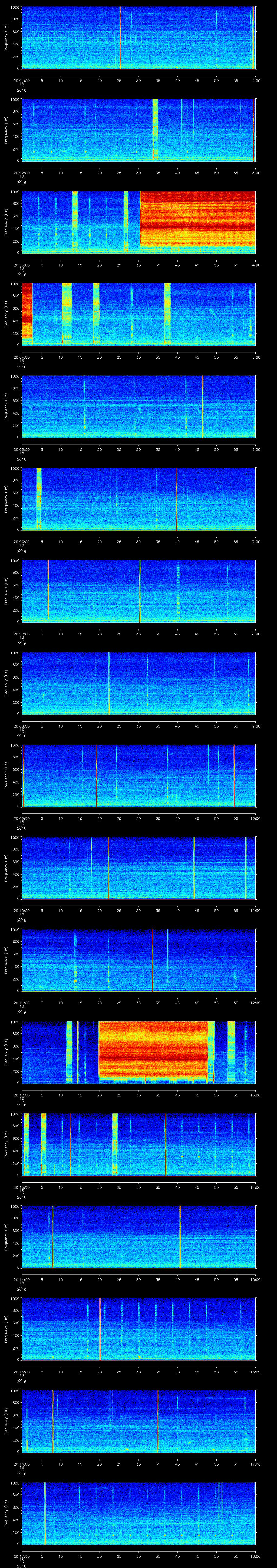The width and height of the screenshot is (277, 1568).
Task: Click the '20:05:00' time axis label
Action: point(21,449)
